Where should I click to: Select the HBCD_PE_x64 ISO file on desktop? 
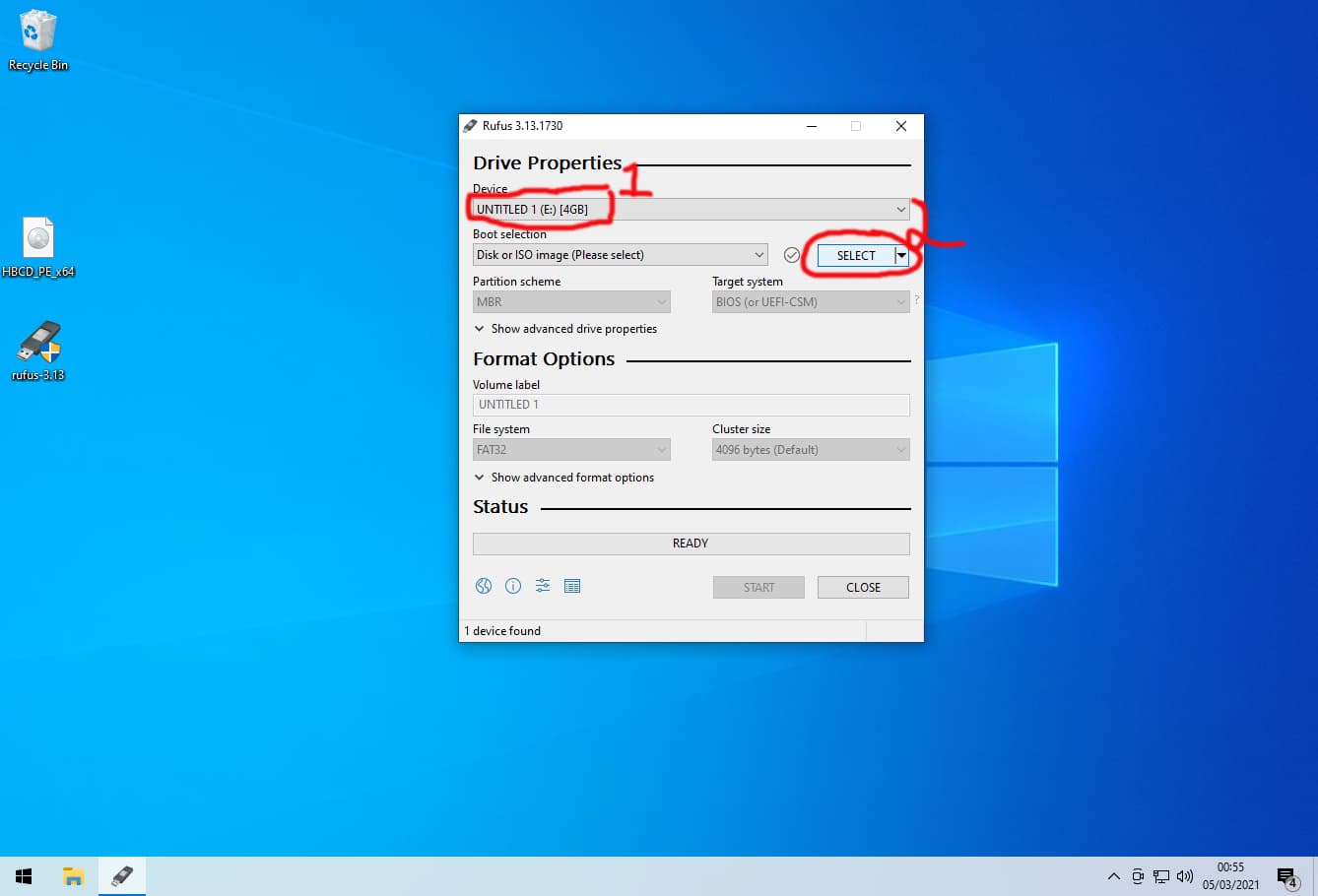[38, 248]
